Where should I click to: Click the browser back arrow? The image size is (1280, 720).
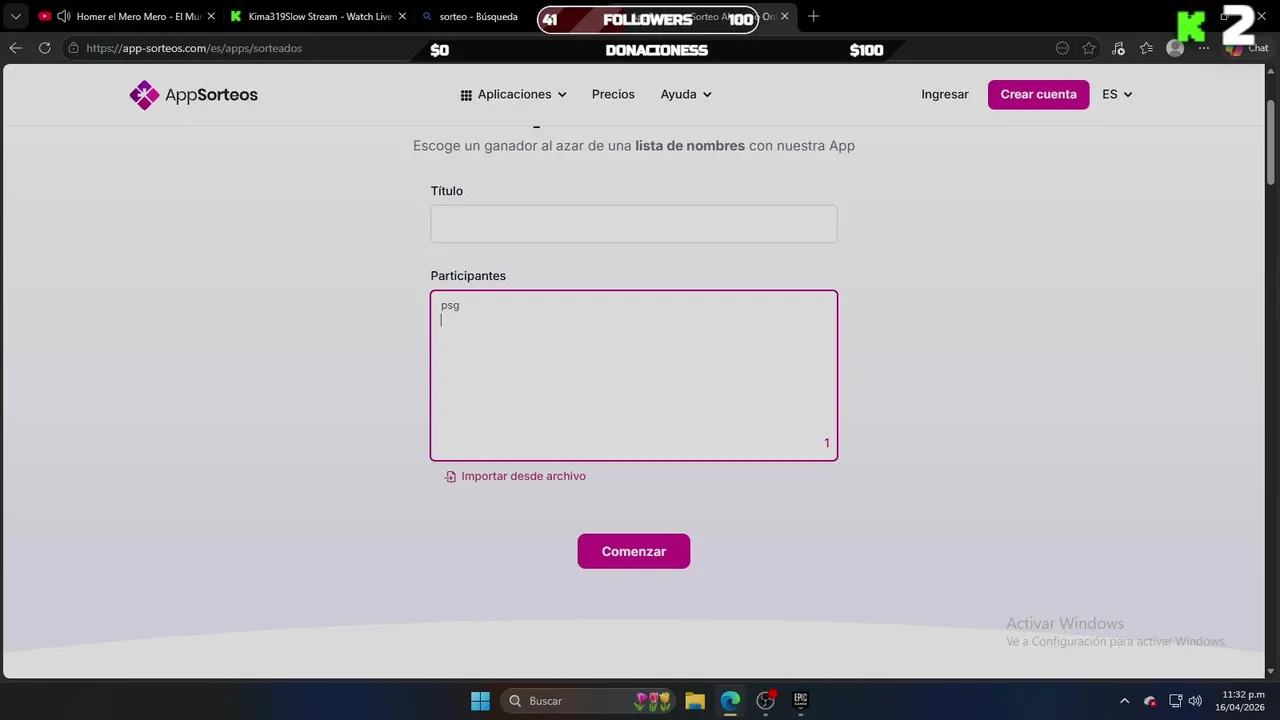(15, 48)
